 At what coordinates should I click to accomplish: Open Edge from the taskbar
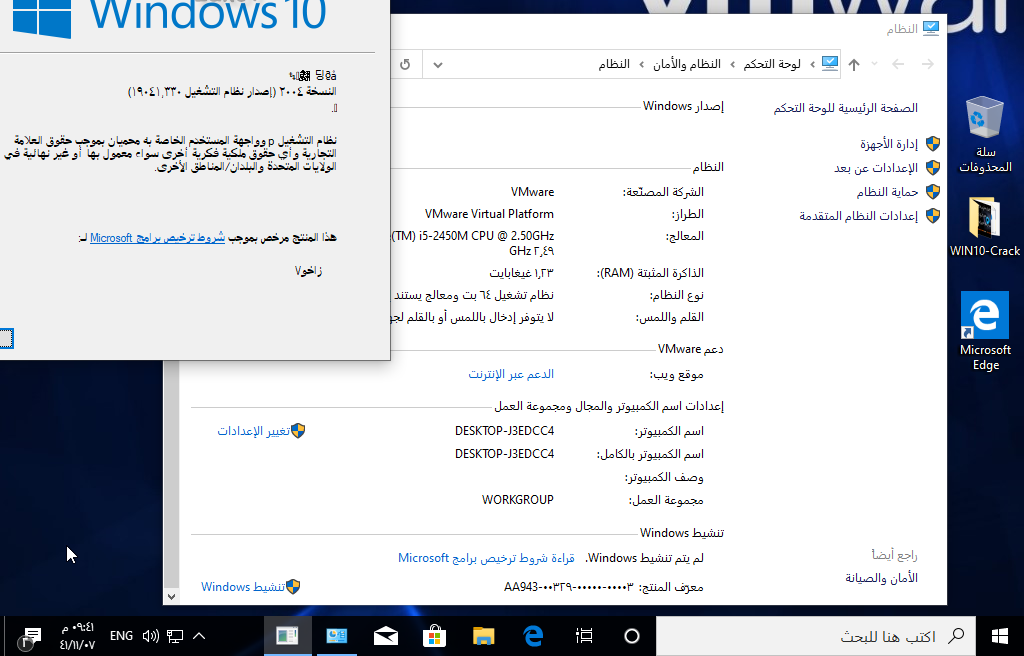pyautogui.click(x=534, y=636)
